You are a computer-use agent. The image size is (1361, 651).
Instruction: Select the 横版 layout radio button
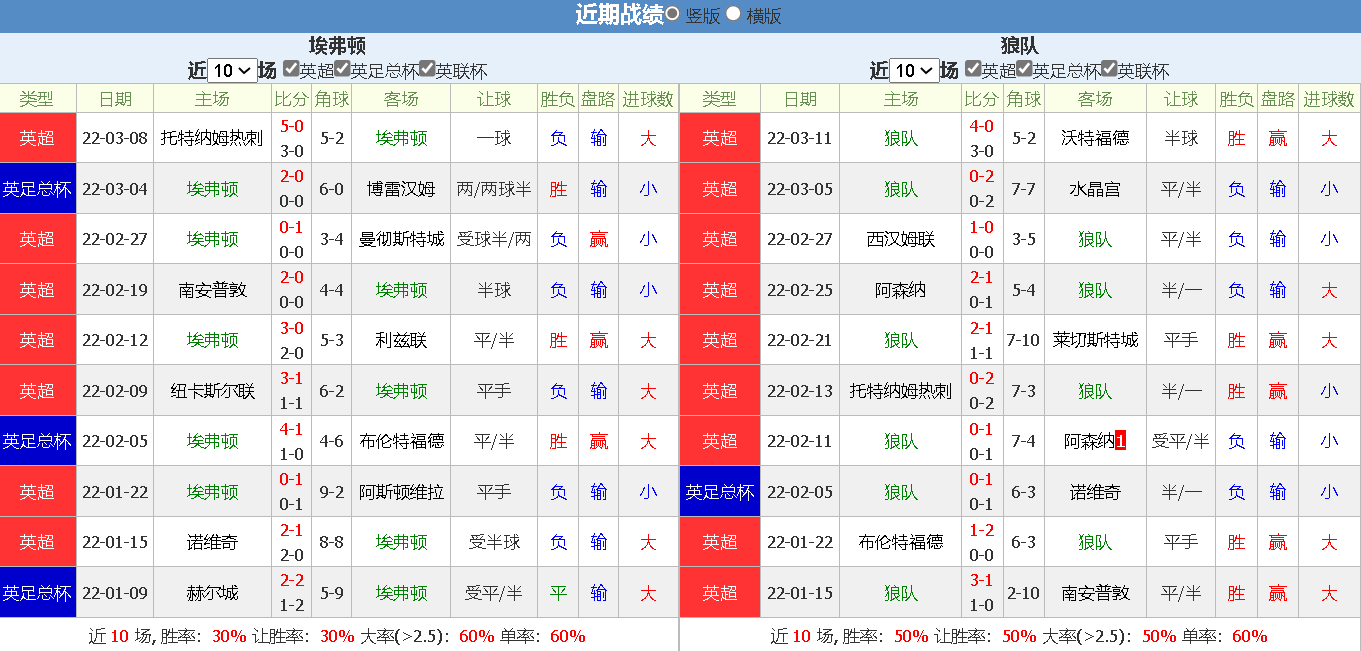click(734, 14)
